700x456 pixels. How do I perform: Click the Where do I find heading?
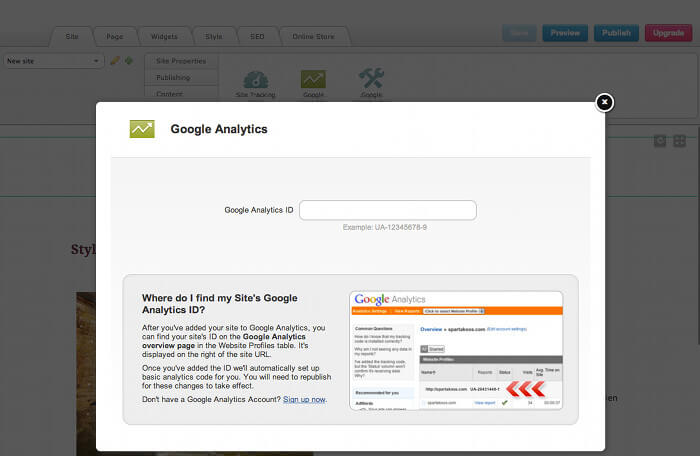click(220, 304)
